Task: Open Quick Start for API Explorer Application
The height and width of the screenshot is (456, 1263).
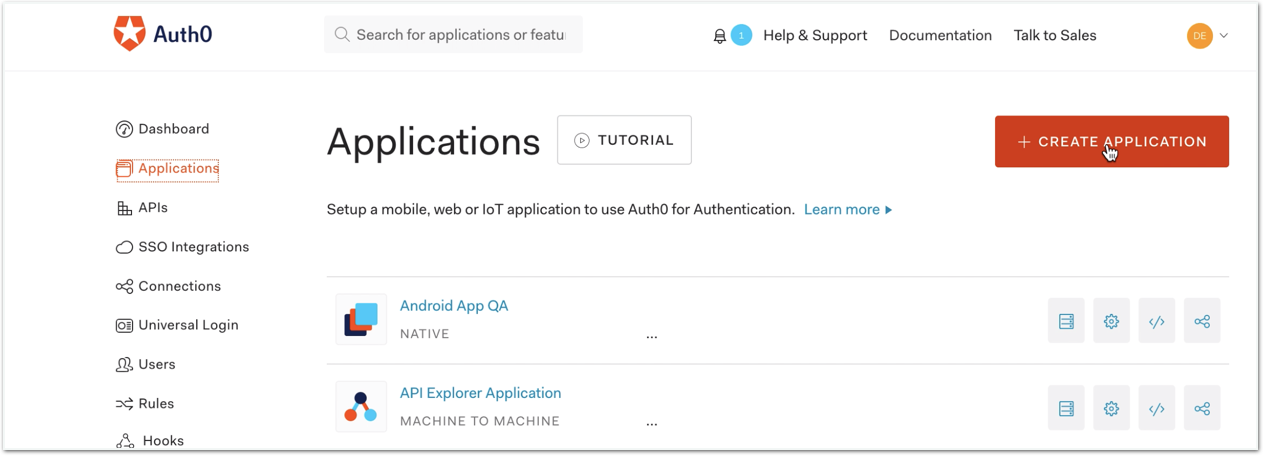Action: pos(1066,408)
